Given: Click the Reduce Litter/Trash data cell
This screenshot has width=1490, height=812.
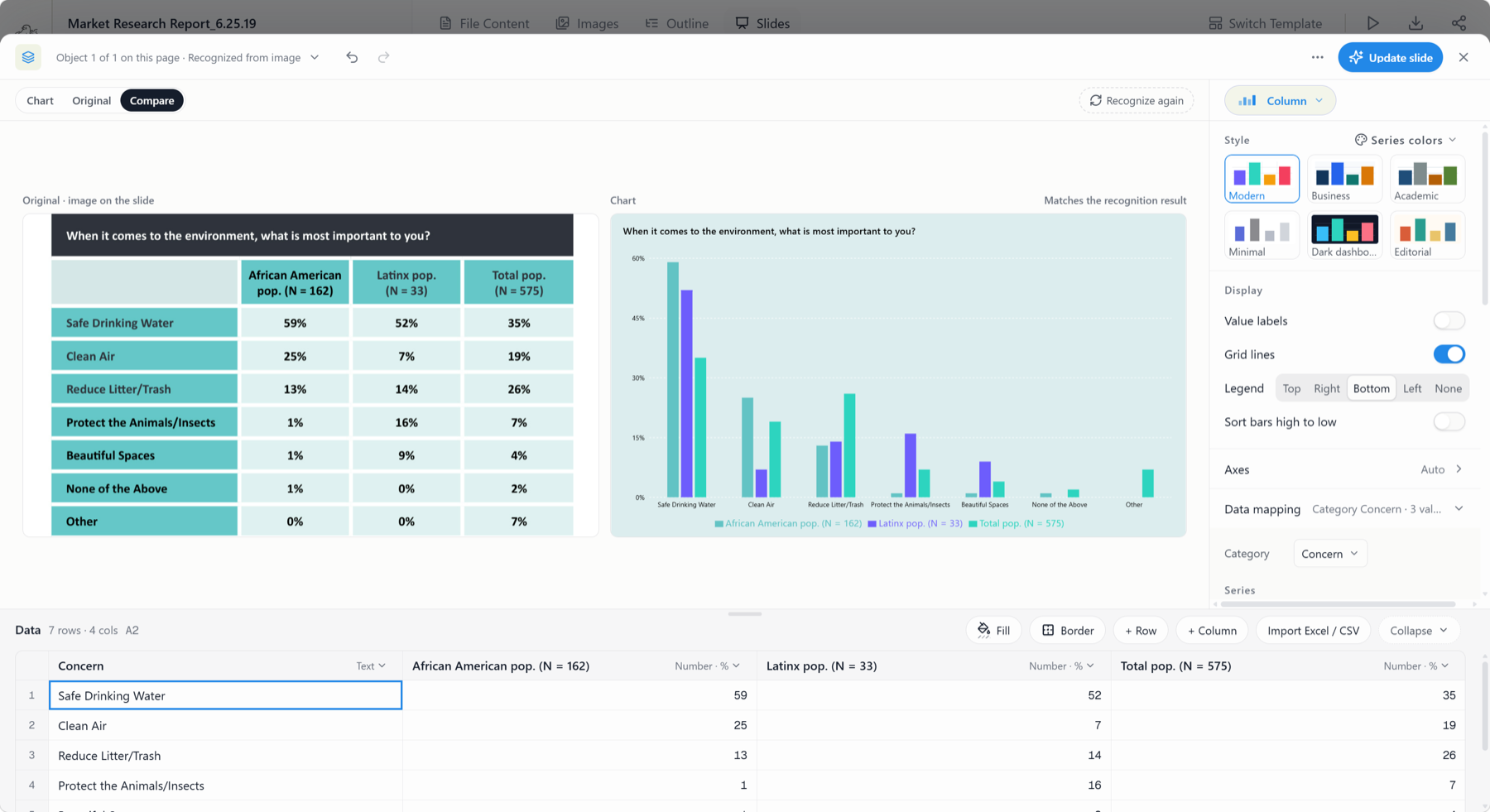Looking at the screenshot, I should pos(225,755).
